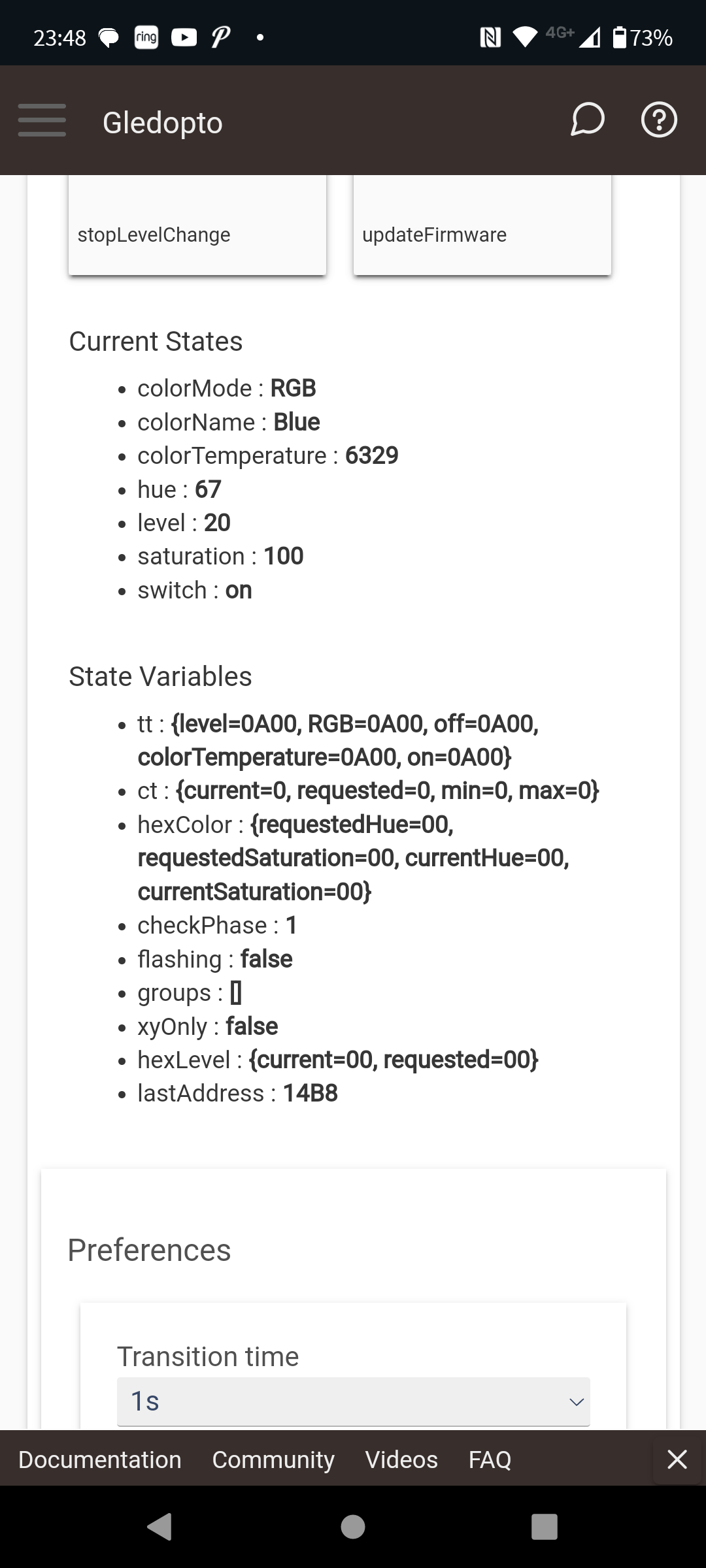
Task: Open the chat bubble icon in header
Action: coord(587,120)
